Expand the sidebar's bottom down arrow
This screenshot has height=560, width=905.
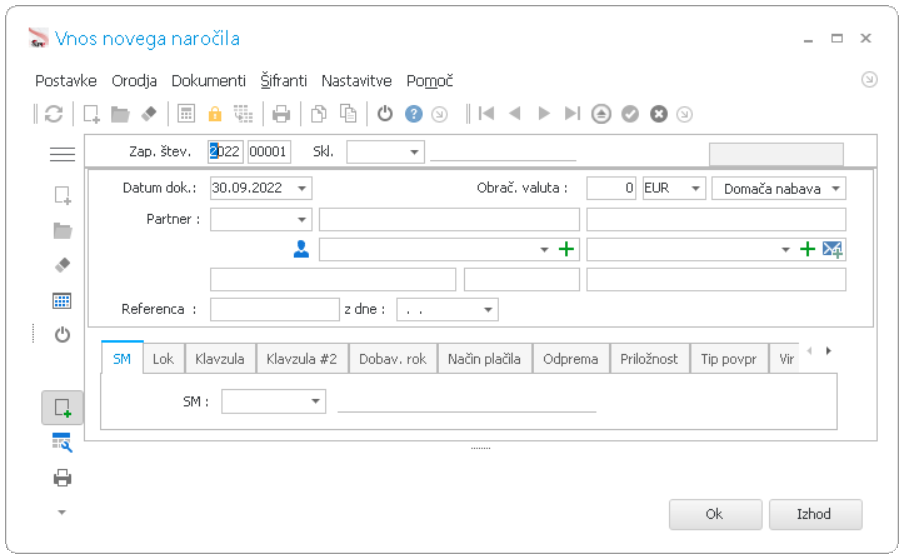(x=62, y=512)
